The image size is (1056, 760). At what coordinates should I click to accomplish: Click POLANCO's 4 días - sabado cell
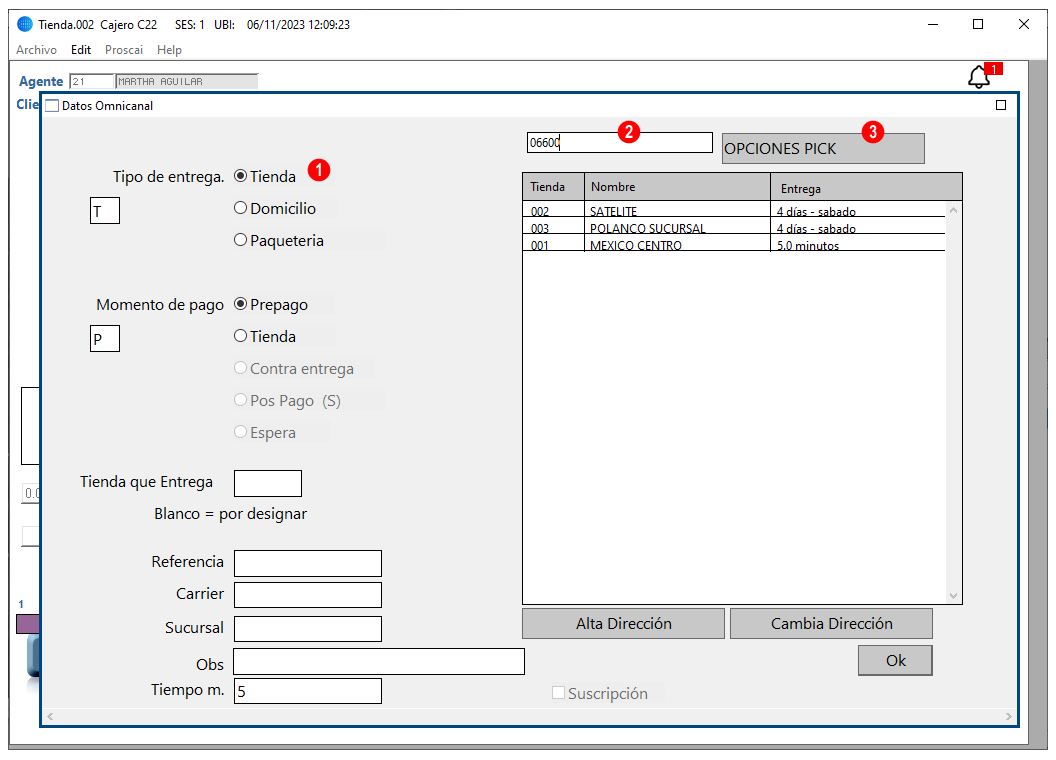858,226
